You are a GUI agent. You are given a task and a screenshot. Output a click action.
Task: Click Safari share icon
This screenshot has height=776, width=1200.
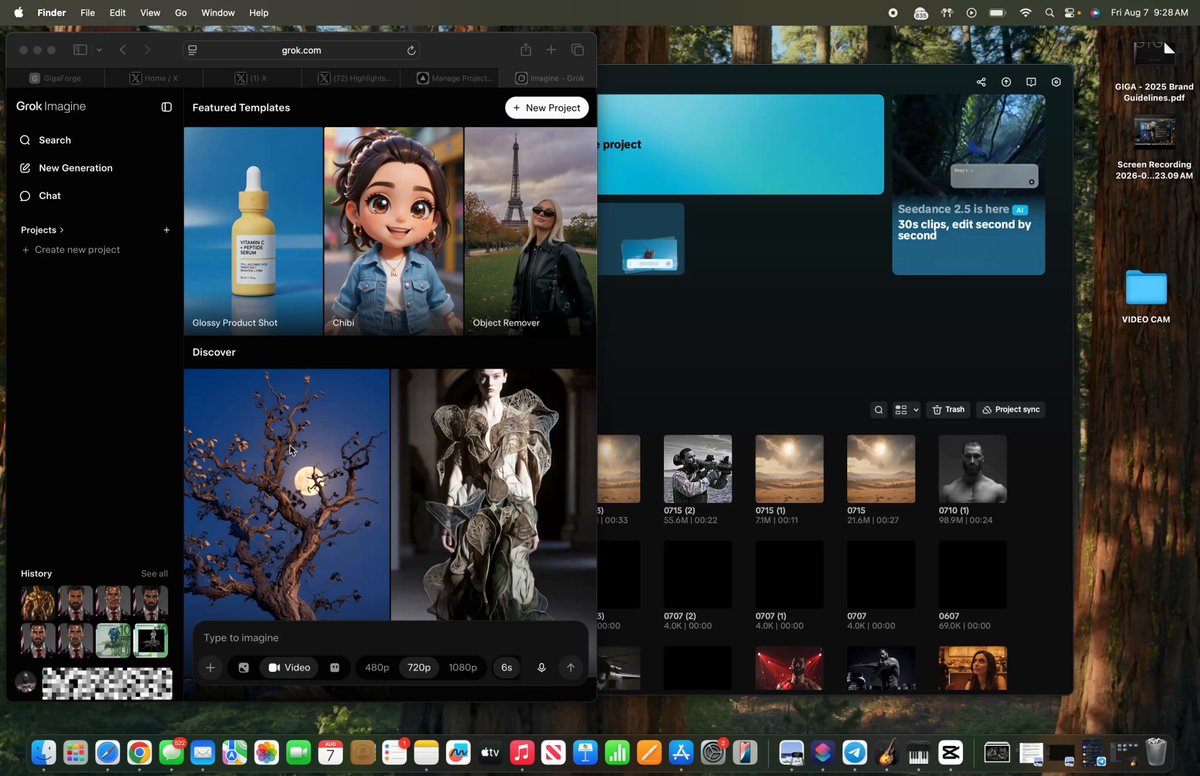(x=525, y=50)
